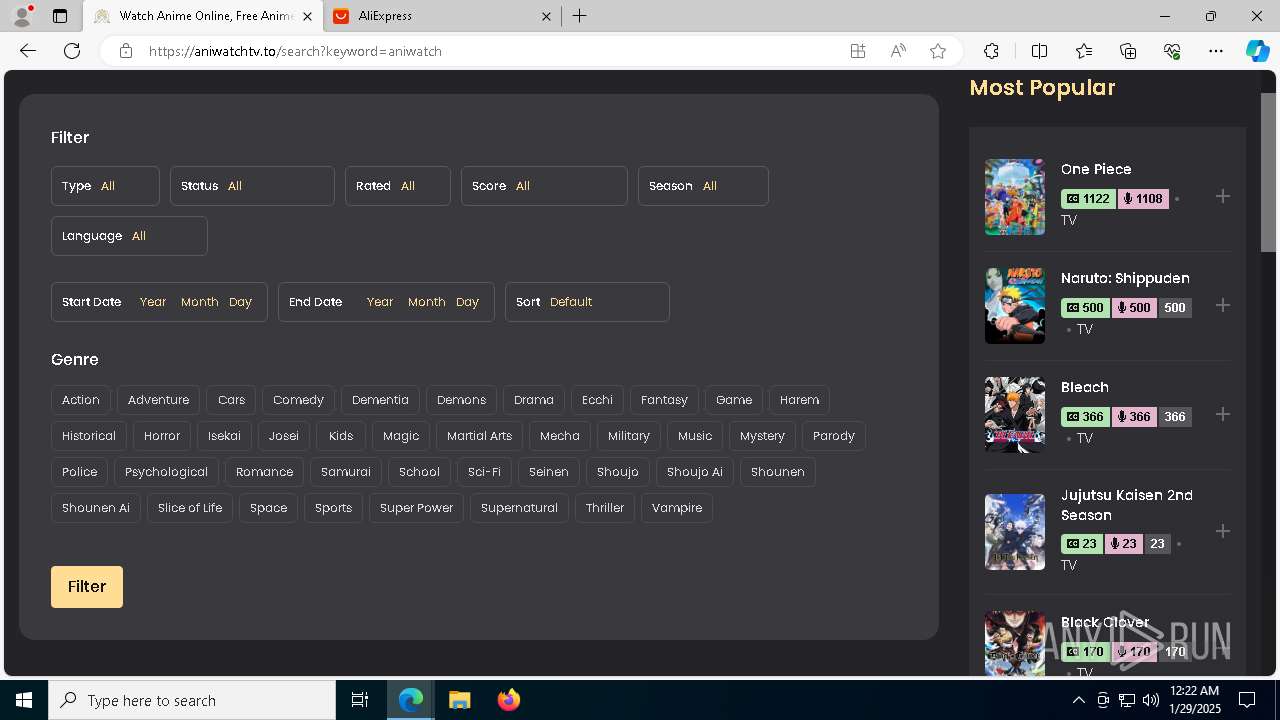Open Edge settings and more menu
1280x720 pixels.
[1216, 51]
